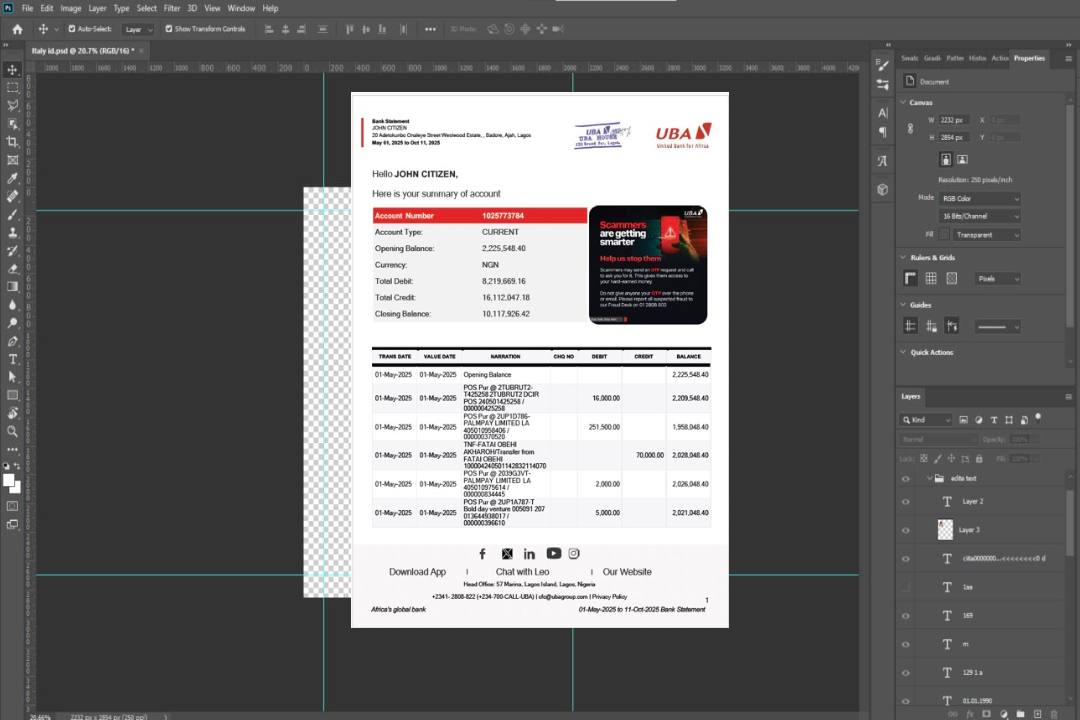The image size is (1080, 720).
Task: Open the RGB Color mode dropdown
Action: click(x=979, y=198)
